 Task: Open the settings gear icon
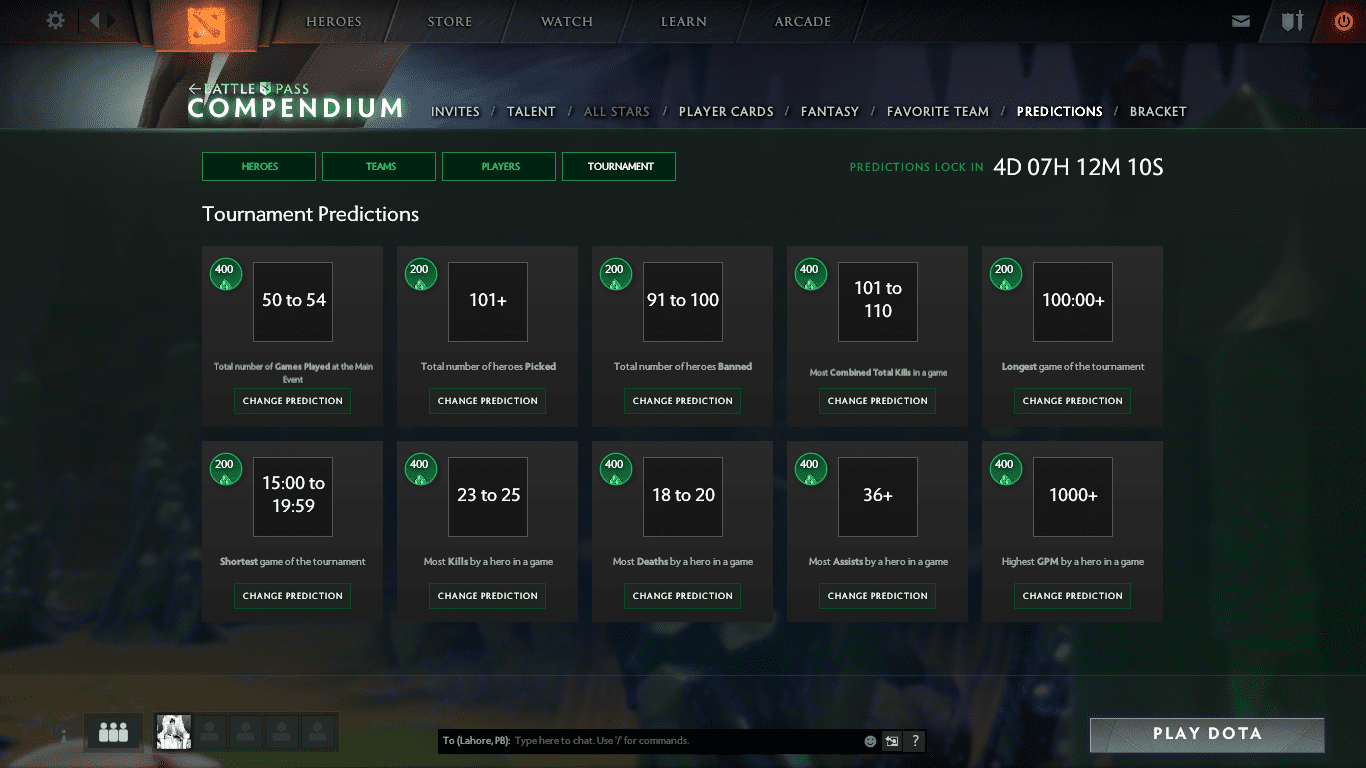56,20
